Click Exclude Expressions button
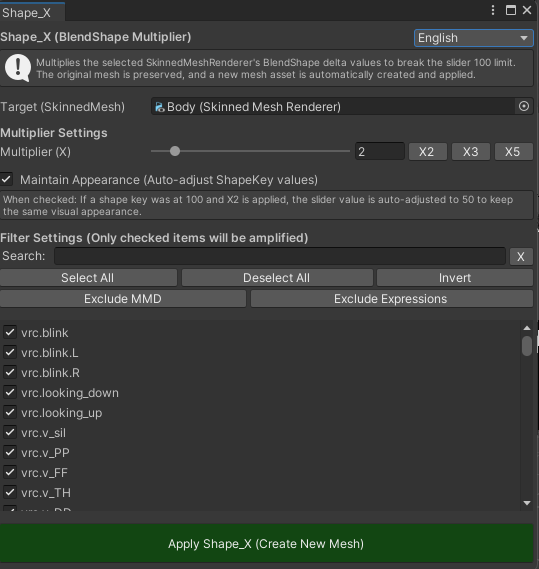This screenshot has width=539, height=569. (x=392, y=299)
